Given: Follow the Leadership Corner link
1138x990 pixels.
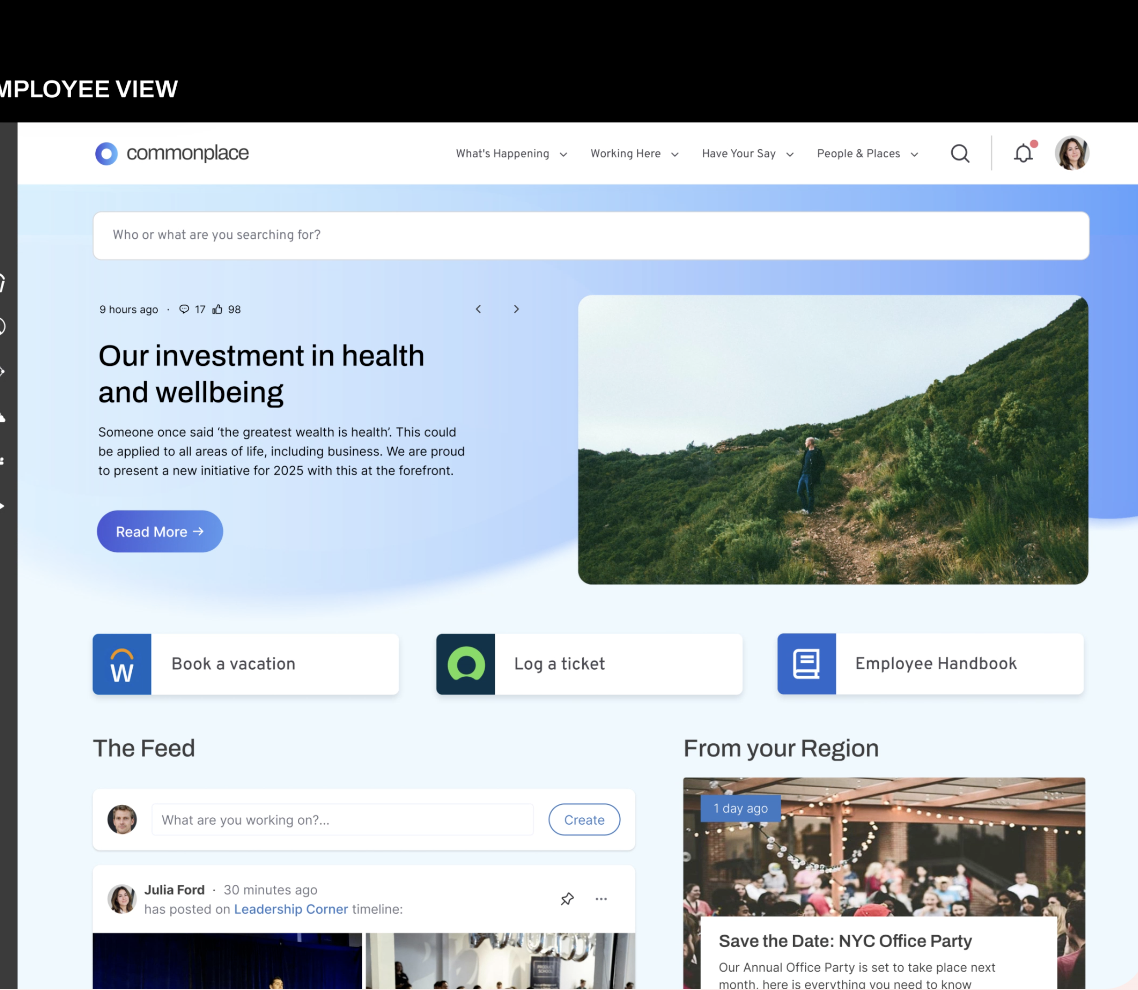Looking at the screenshot, I should [x=291, y=909].
